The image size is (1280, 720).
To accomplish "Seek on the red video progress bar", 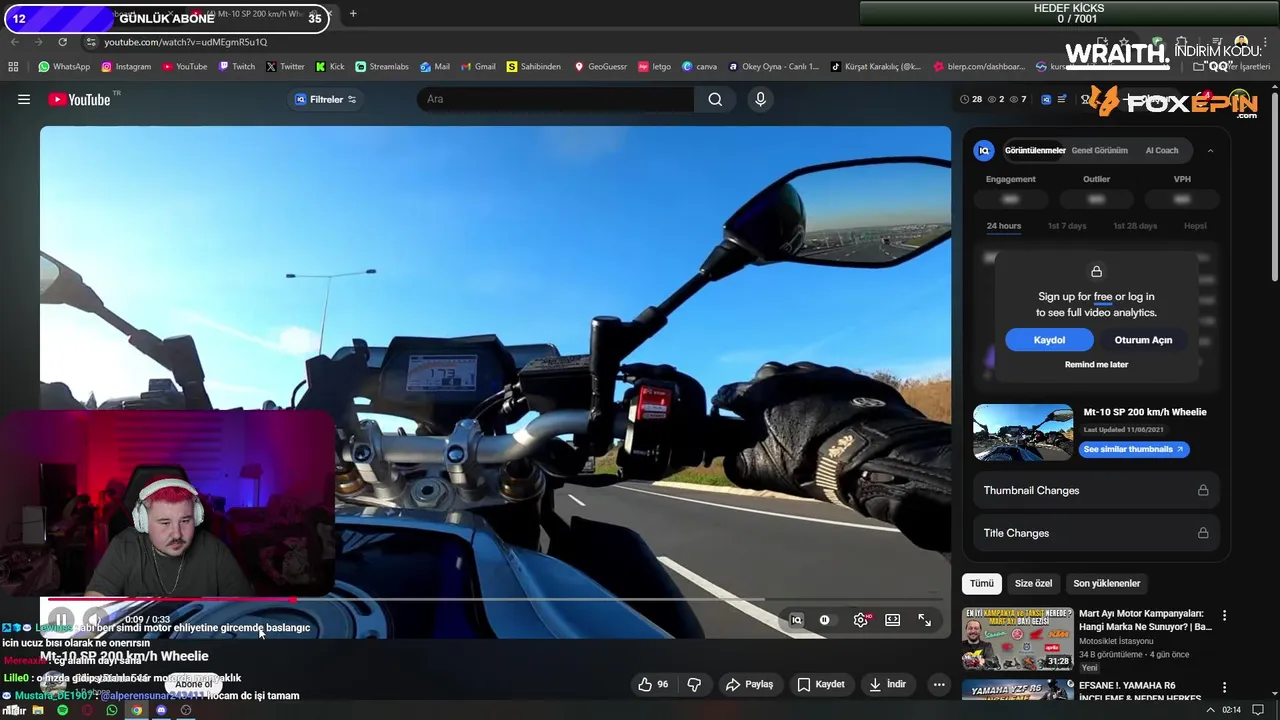I will pyautogui.click(x=495, y=600).
